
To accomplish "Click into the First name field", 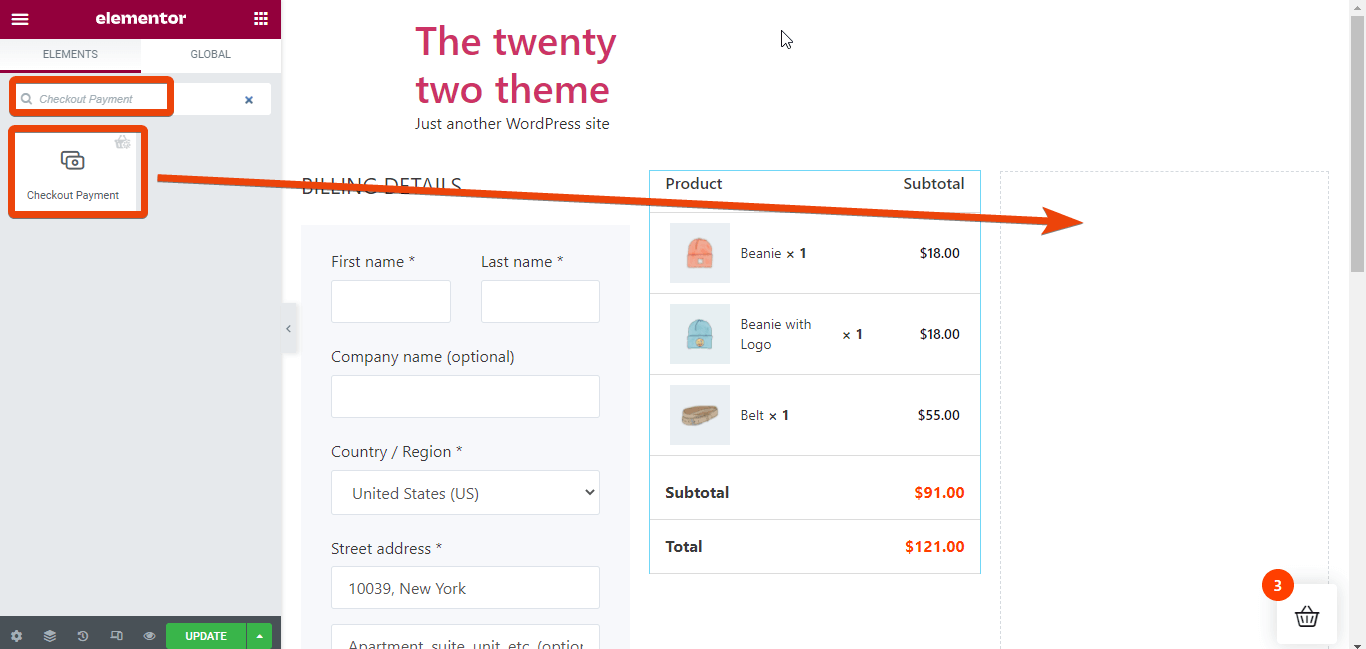I will 390,301.
